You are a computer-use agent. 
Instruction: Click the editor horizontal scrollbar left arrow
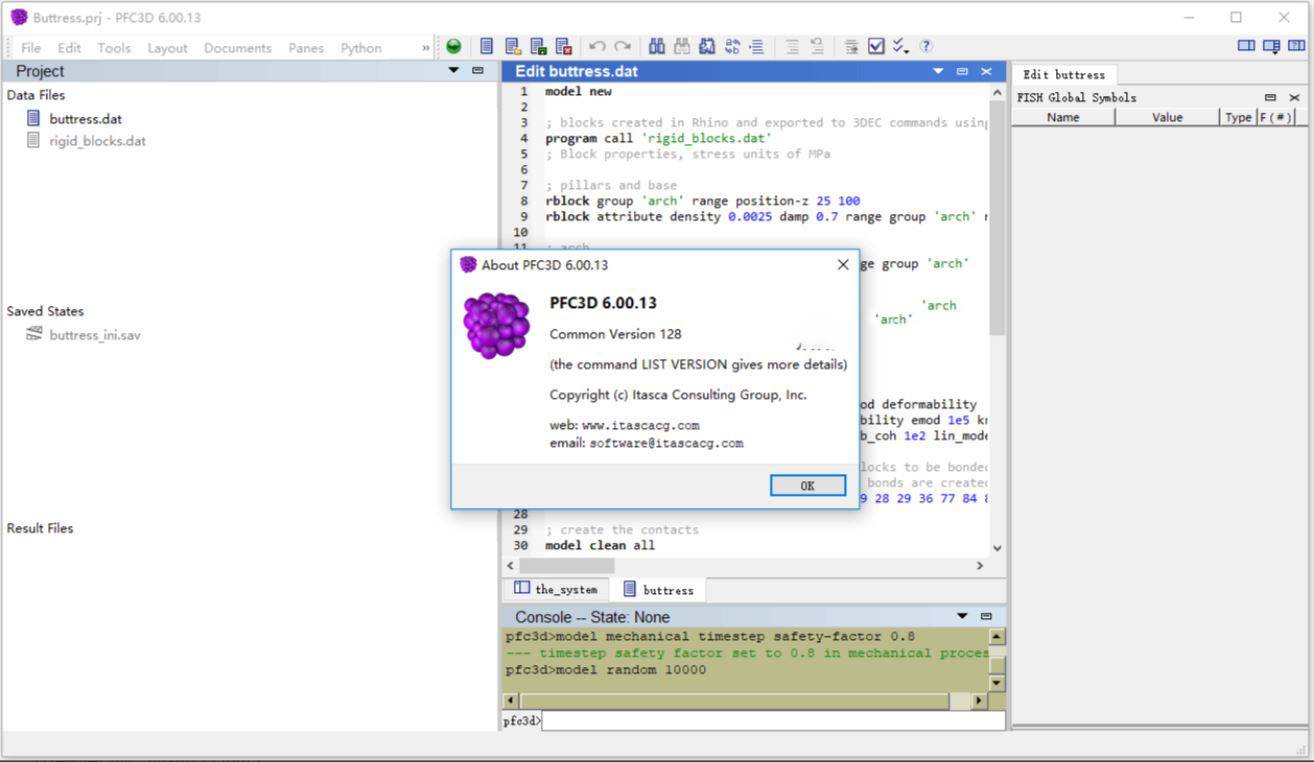click(x=511, y=566)
